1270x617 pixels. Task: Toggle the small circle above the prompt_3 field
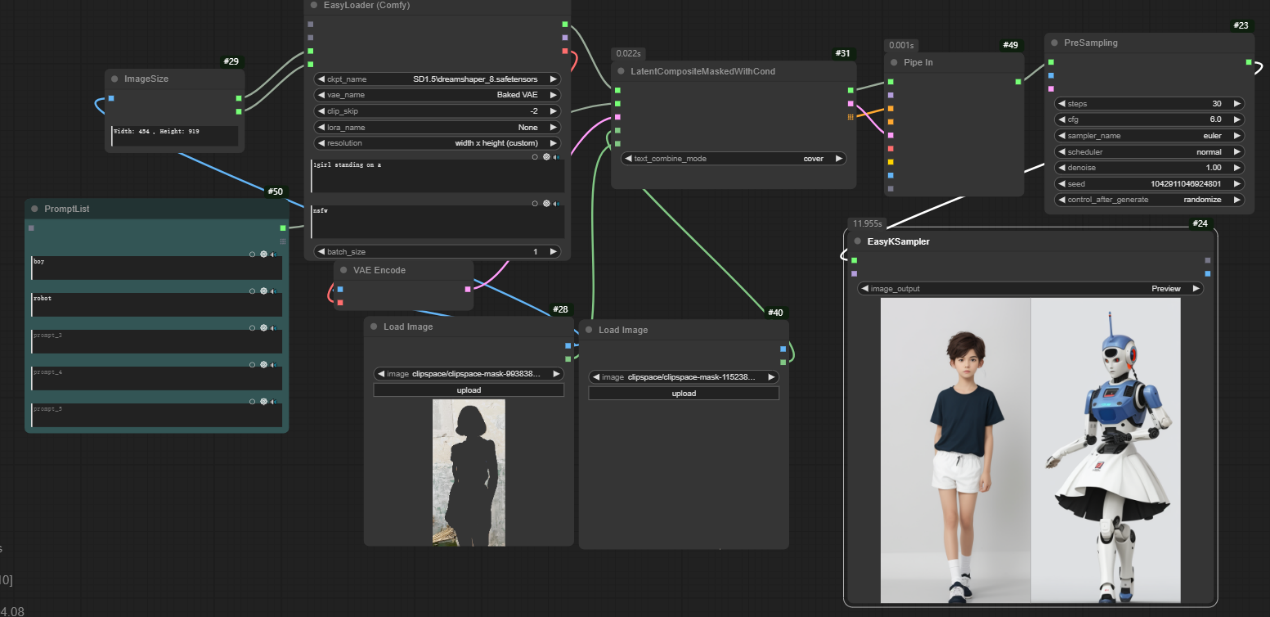[x=252, y=327]
